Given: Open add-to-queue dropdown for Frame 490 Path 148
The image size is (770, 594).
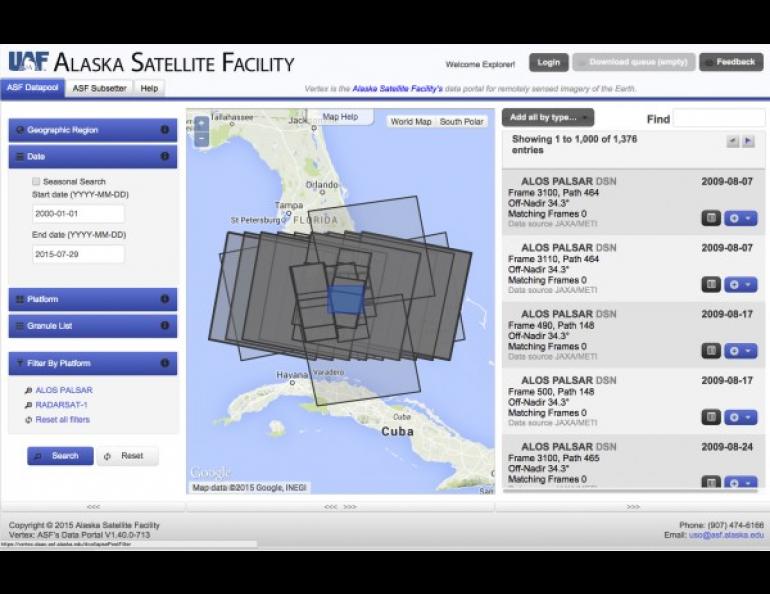Looking at the screenshot, I should point(741,351).
